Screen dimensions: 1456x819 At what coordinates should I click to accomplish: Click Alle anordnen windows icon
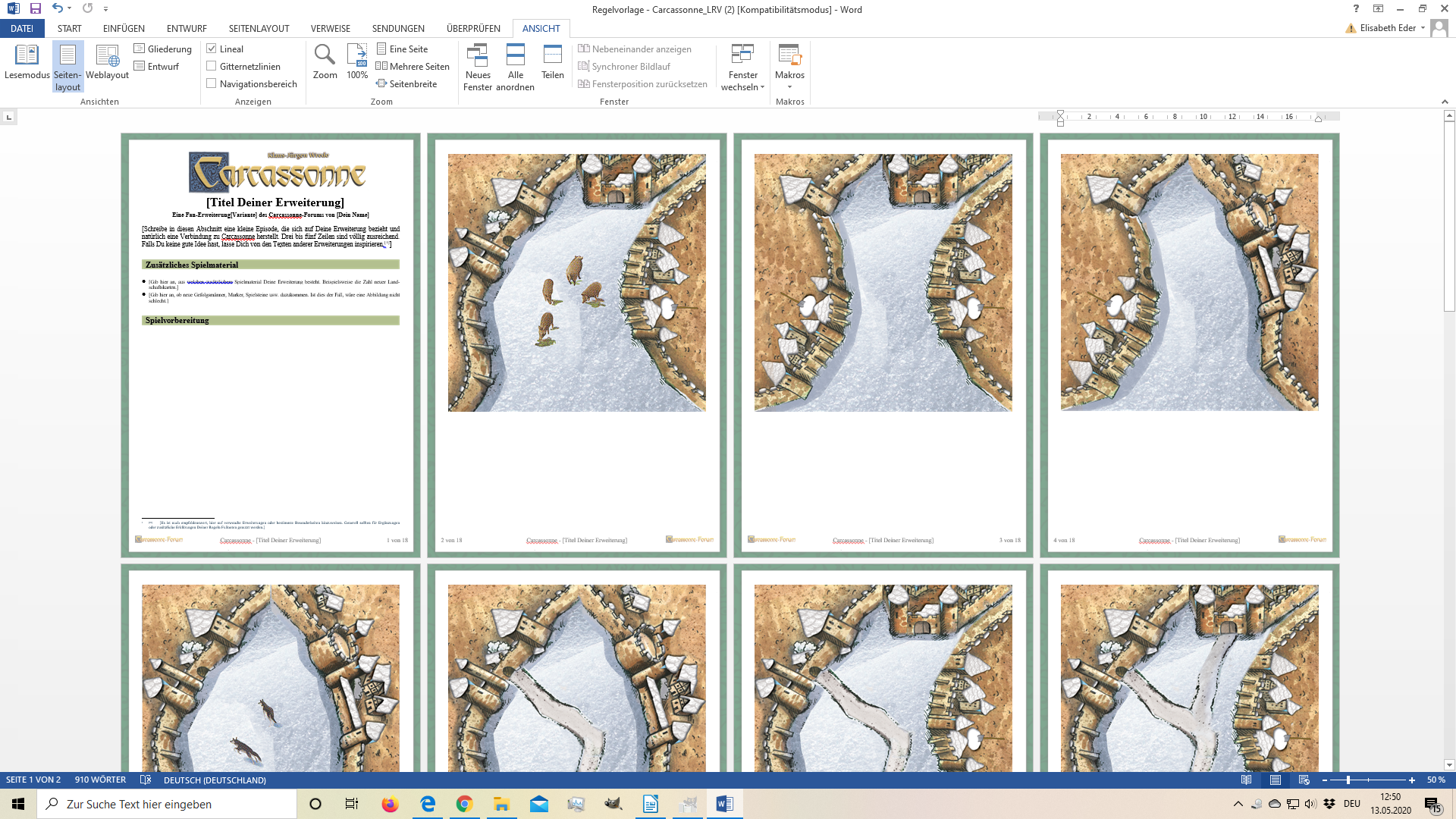click(516, 67)
